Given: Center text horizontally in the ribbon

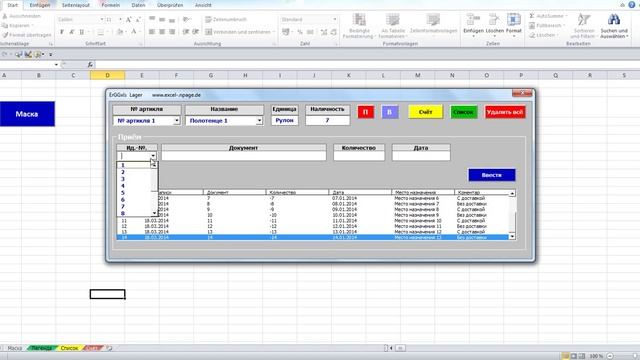Looking at the screenshot, I should [x=162, y=32].
